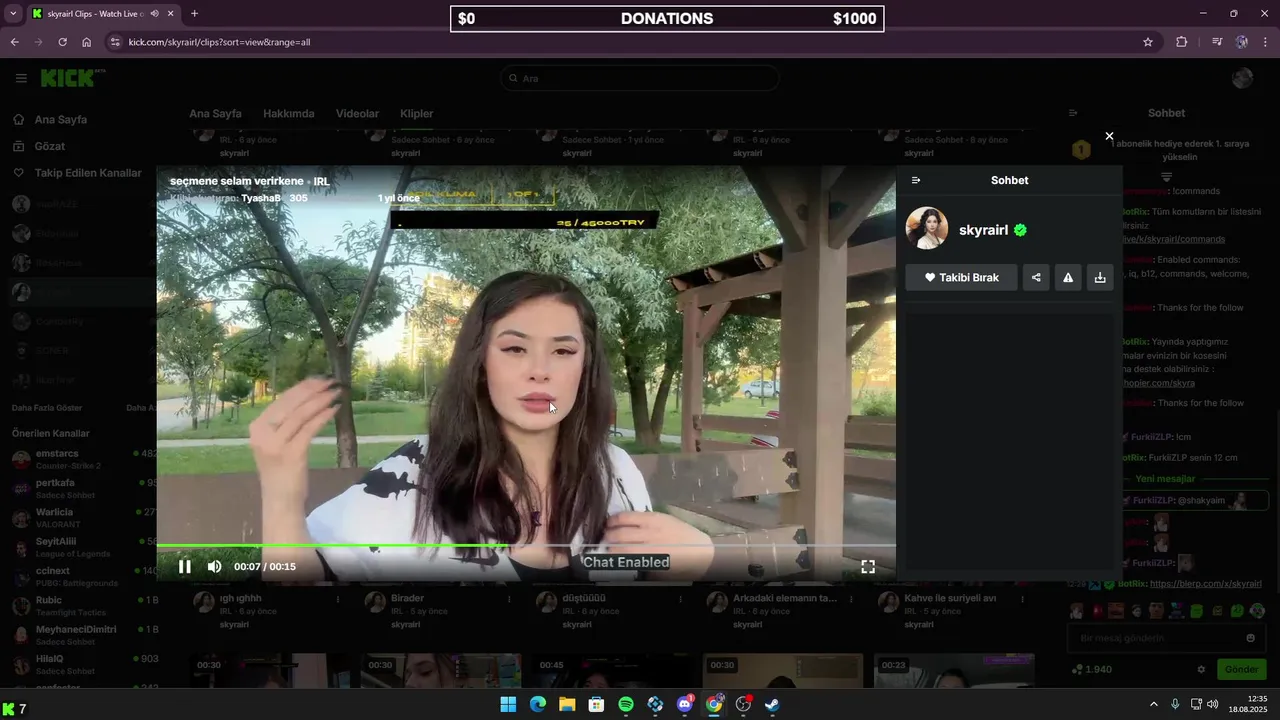The width and height of the screenshot is (1280, 720).
Task: Open Spotify from taskbar
Action: pos(626,704)
